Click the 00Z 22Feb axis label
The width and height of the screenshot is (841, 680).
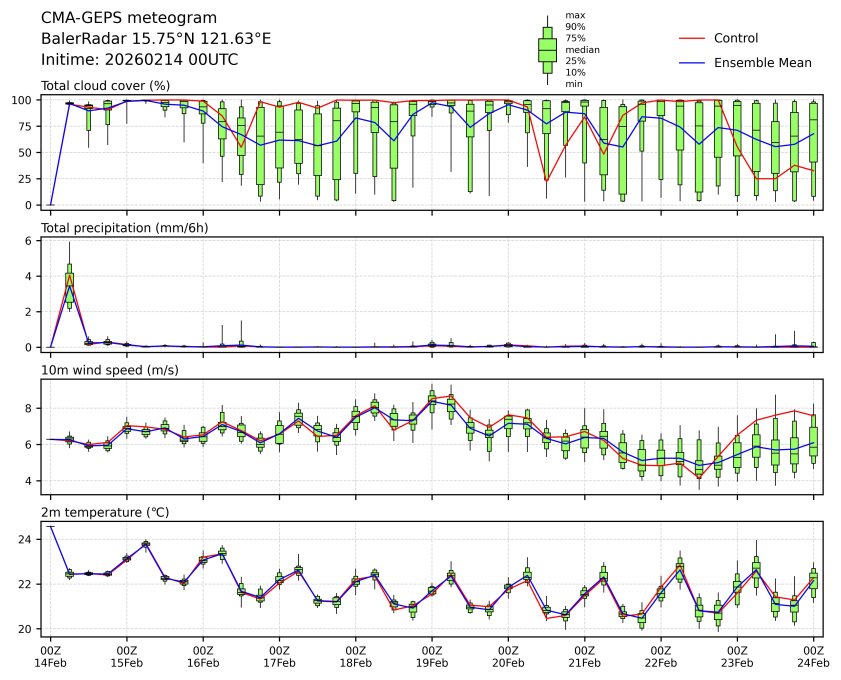[661, 656]
